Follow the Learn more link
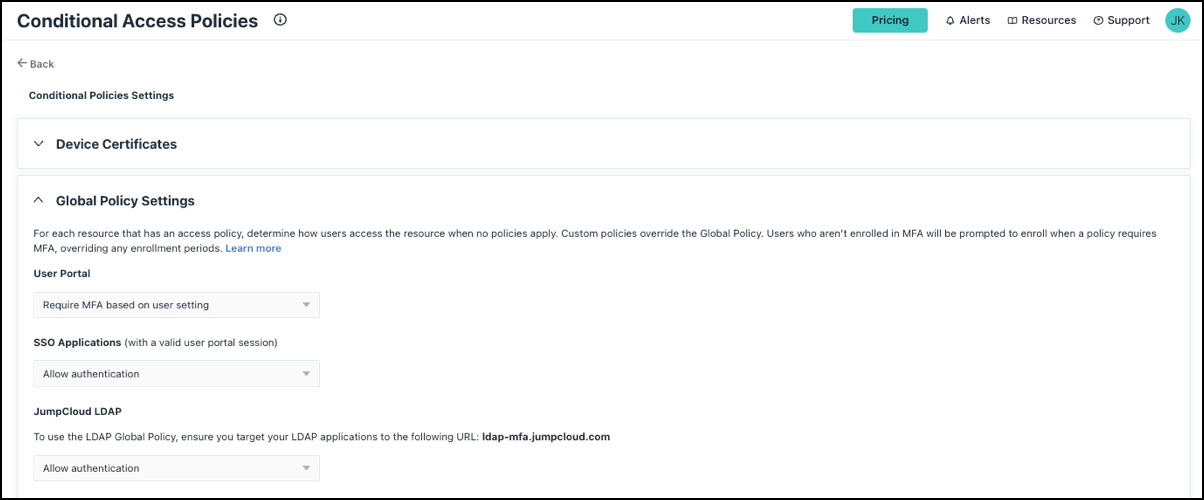Screen dimensions: 1204x500 point(253,248)
